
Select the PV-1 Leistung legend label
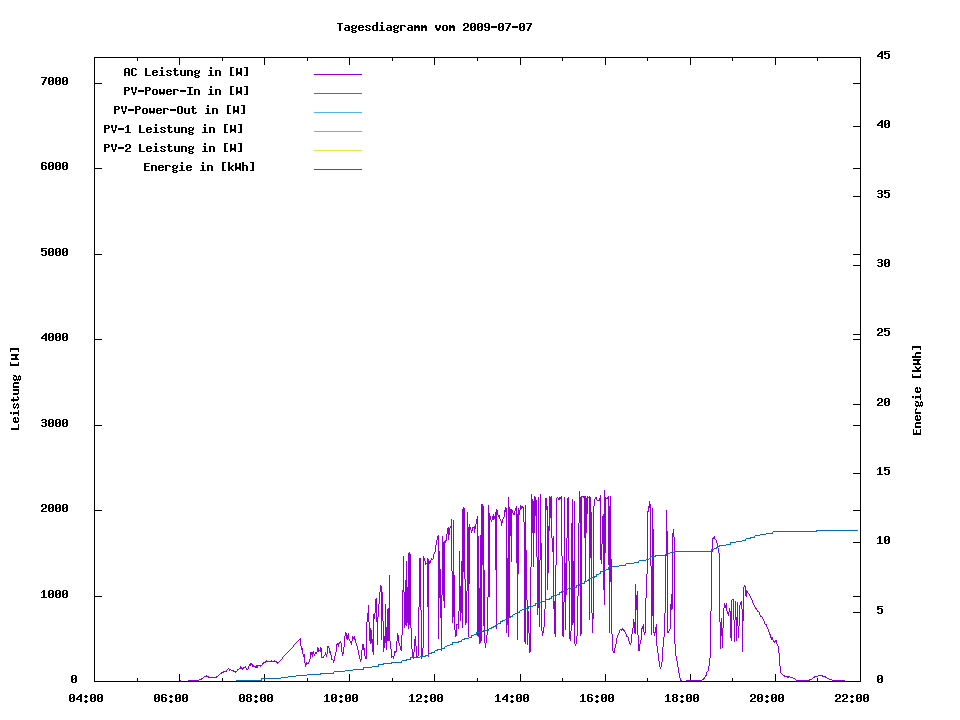173,129
